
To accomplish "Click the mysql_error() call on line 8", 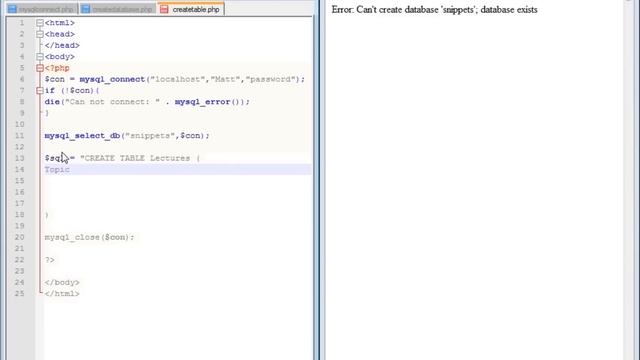I will pos(209,102).
